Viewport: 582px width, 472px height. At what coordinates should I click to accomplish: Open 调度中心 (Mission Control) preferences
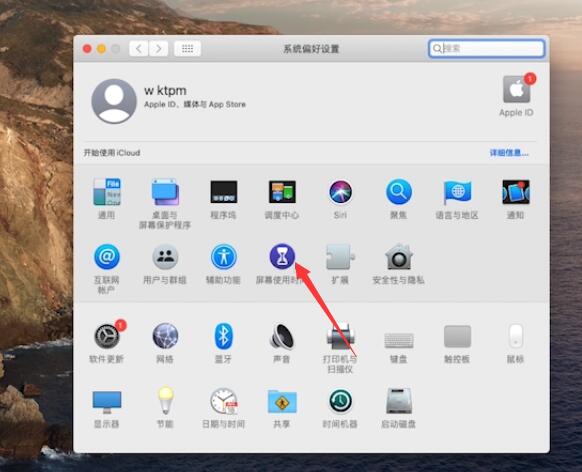(x=282, y=192)
